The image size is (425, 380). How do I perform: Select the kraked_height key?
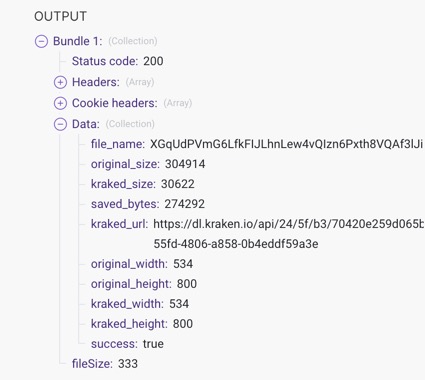(129, 324)
